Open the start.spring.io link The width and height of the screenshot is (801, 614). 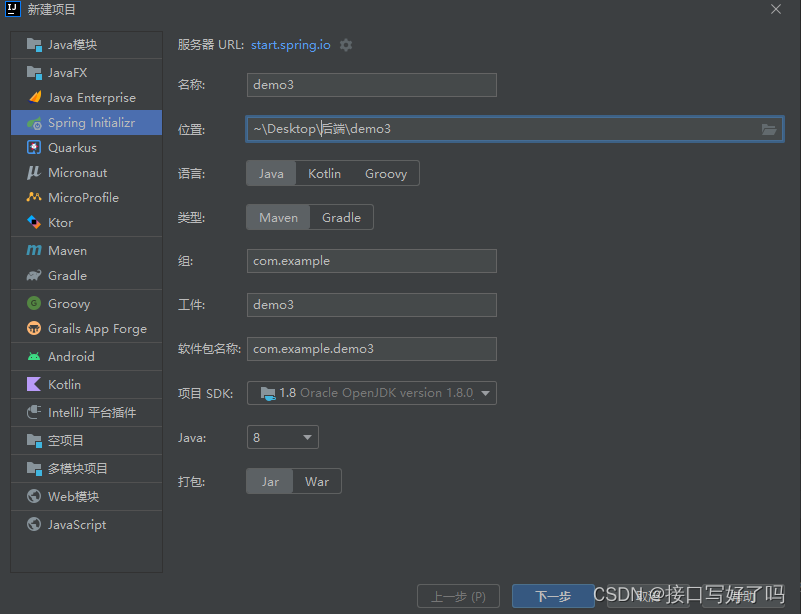click(291, 45)
